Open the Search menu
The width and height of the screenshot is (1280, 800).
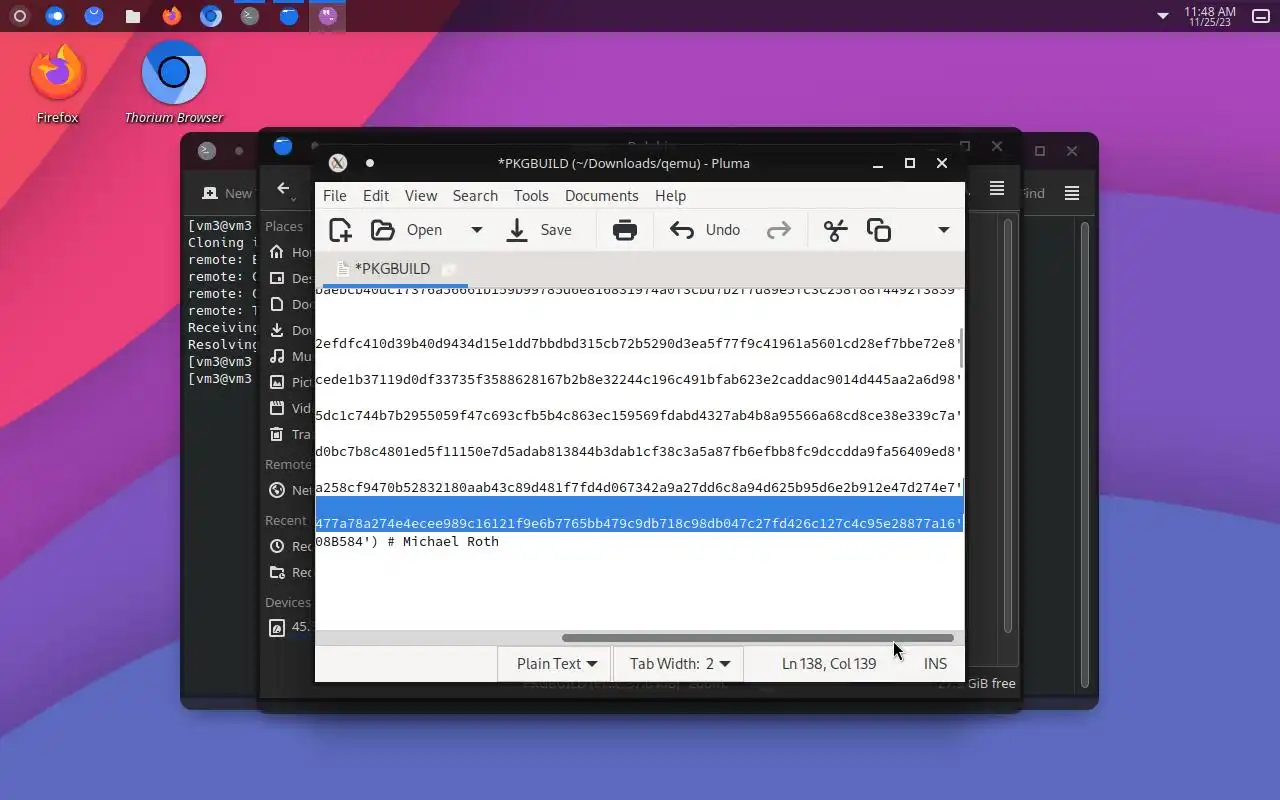coord(475,195)
